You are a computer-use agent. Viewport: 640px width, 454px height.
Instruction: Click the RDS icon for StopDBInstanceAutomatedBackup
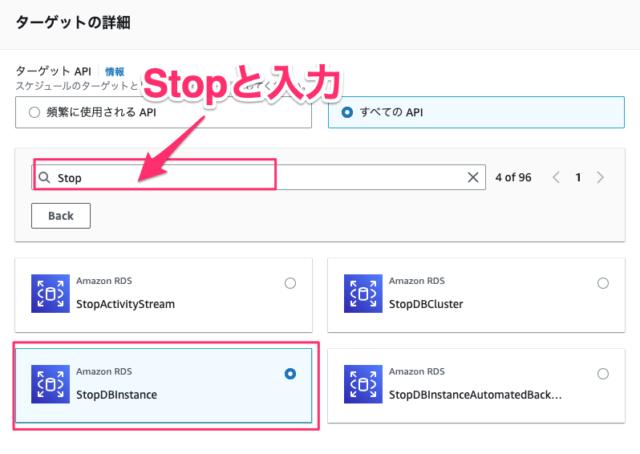pos(363,385)
